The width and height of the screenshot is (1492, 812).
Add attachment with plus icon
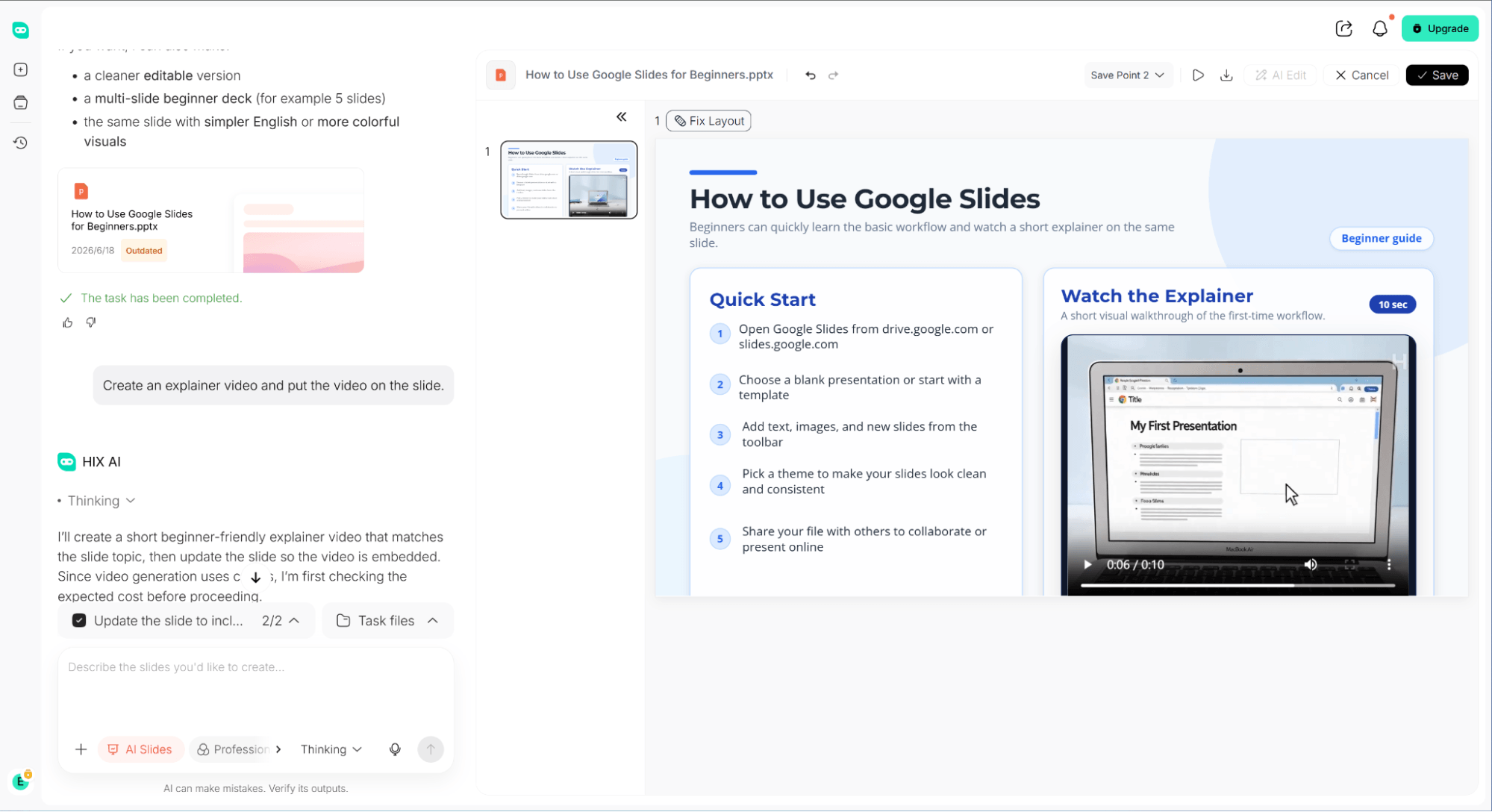tap(81, 749)
